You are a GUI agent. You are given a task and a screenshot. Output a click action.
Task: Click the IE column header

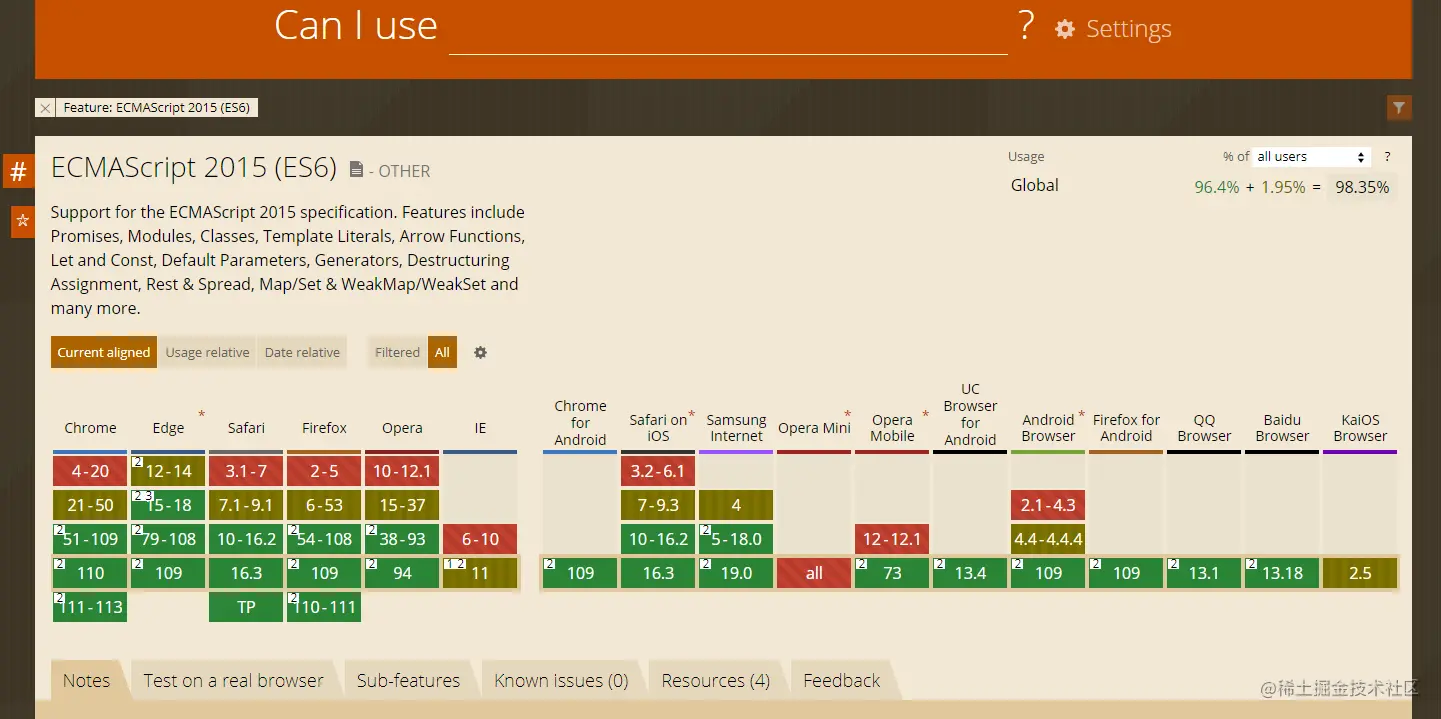[x=480, y=428]
